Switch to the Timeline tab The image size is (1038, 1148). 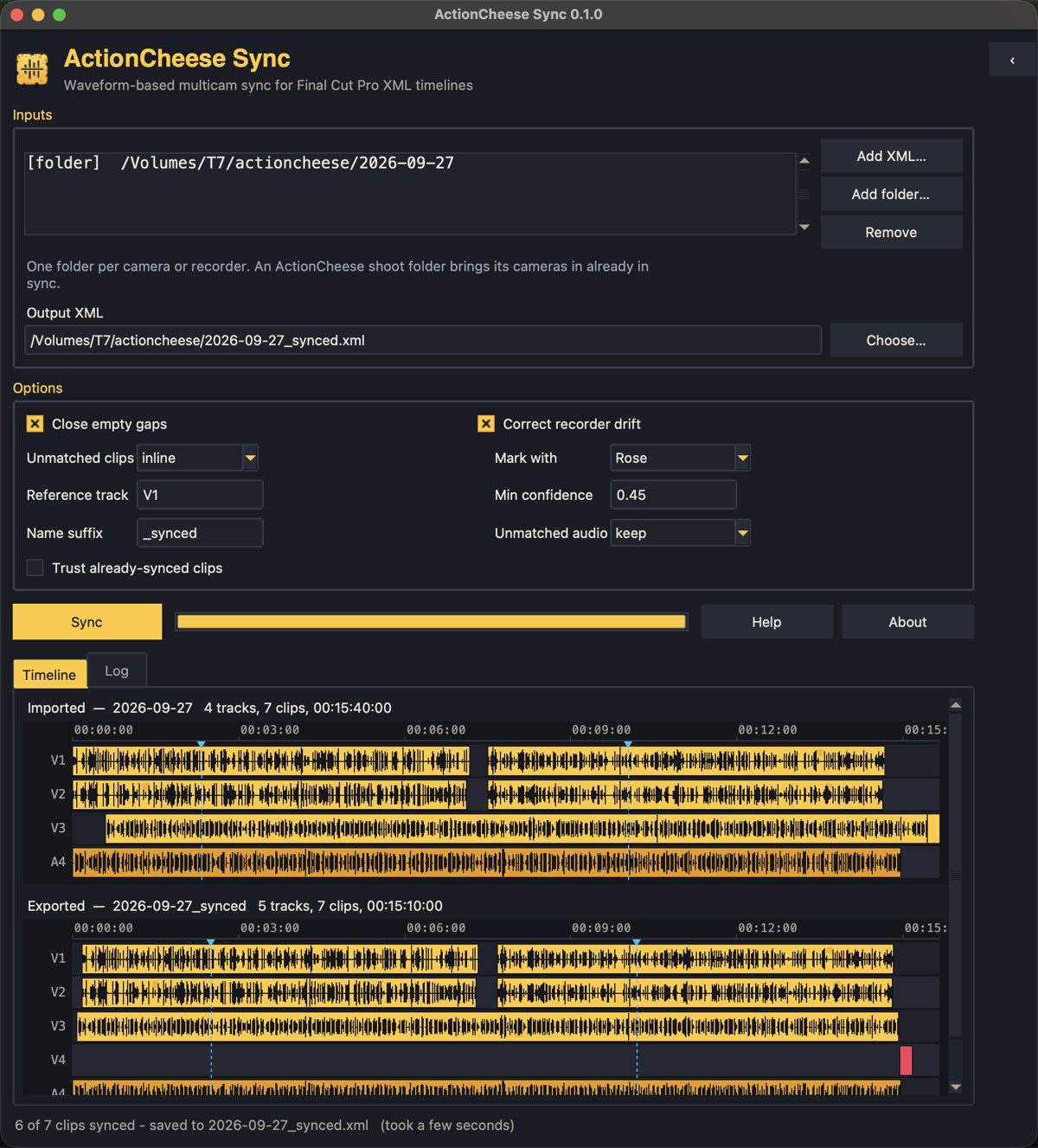(49, 674)
